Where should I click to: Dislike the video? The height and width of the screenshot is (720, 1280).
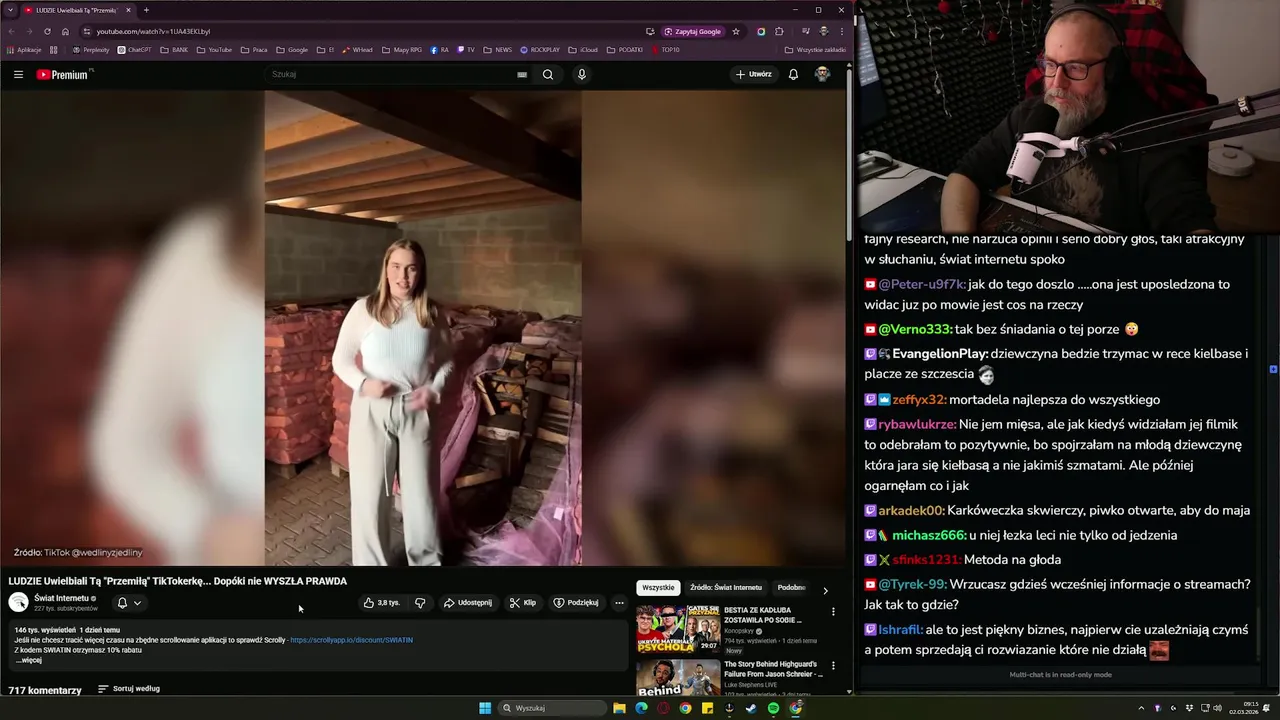pos(420,603)
